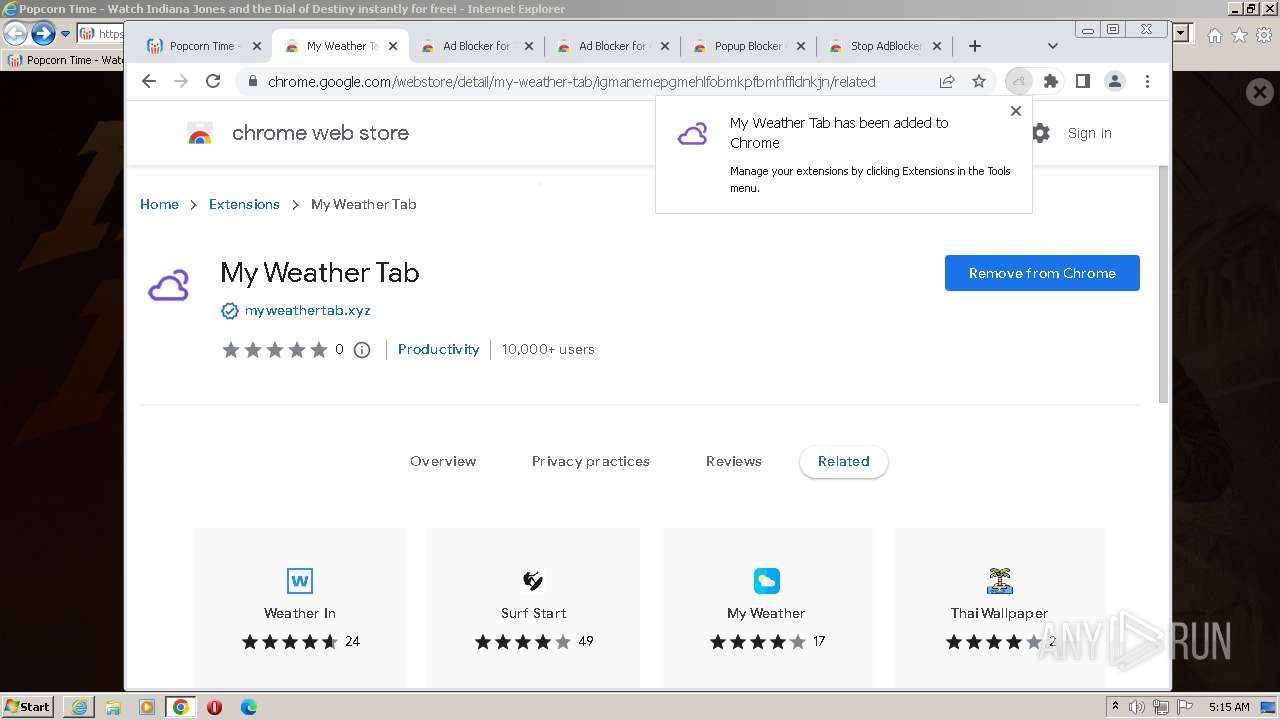
Task: Open the Thai Wallpaper extension card
Action: 999,607
